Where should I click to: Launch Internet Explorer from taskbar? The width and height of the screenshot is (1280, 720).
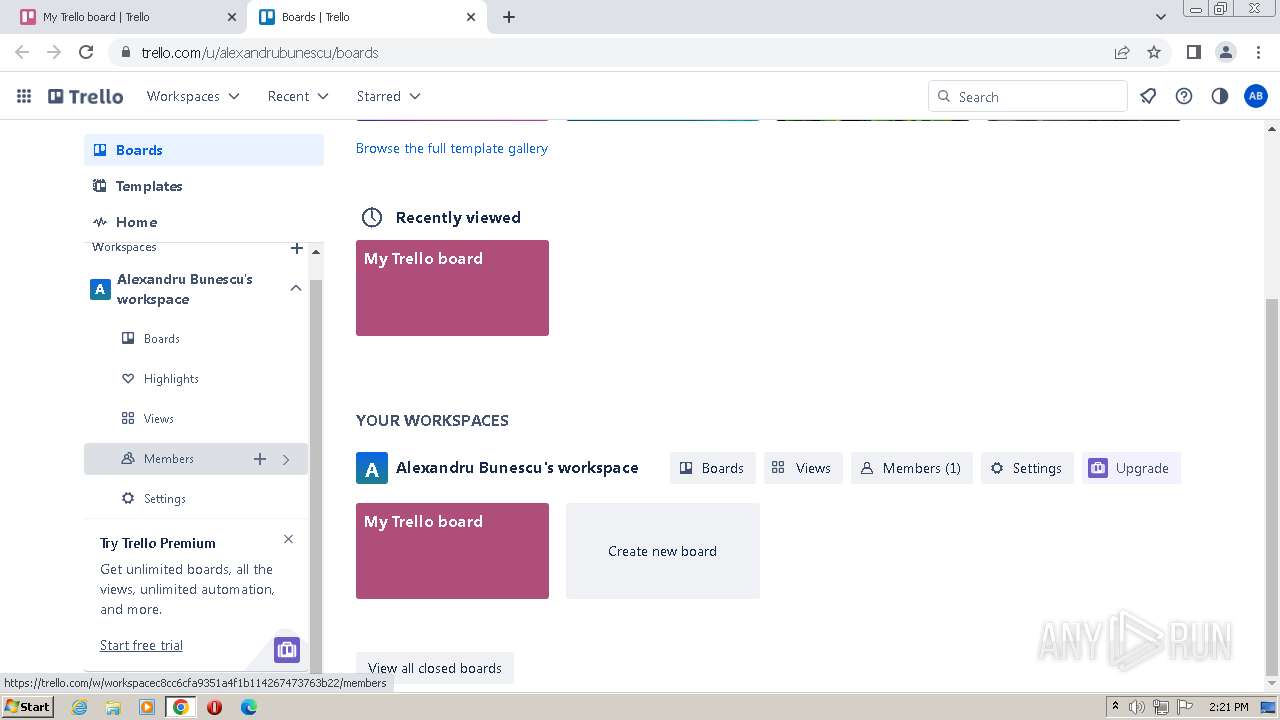pos(80,707)
